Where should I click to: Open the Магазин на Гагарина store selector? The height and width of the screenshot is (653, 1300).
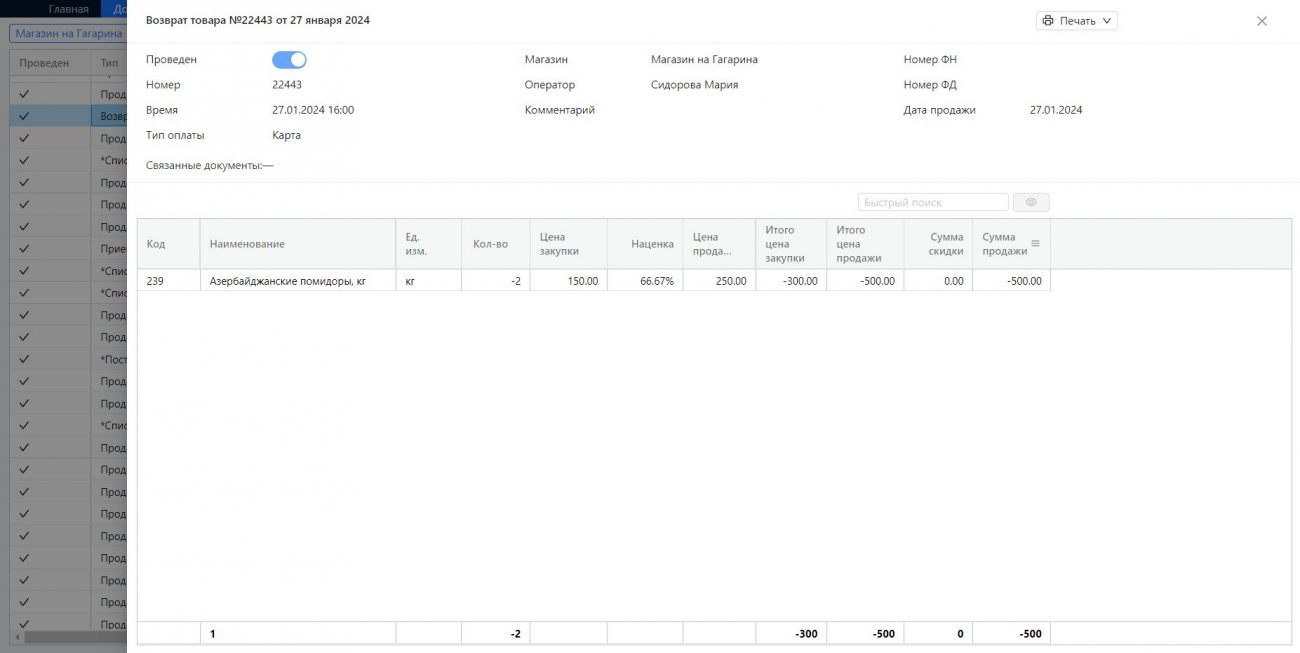68,33
